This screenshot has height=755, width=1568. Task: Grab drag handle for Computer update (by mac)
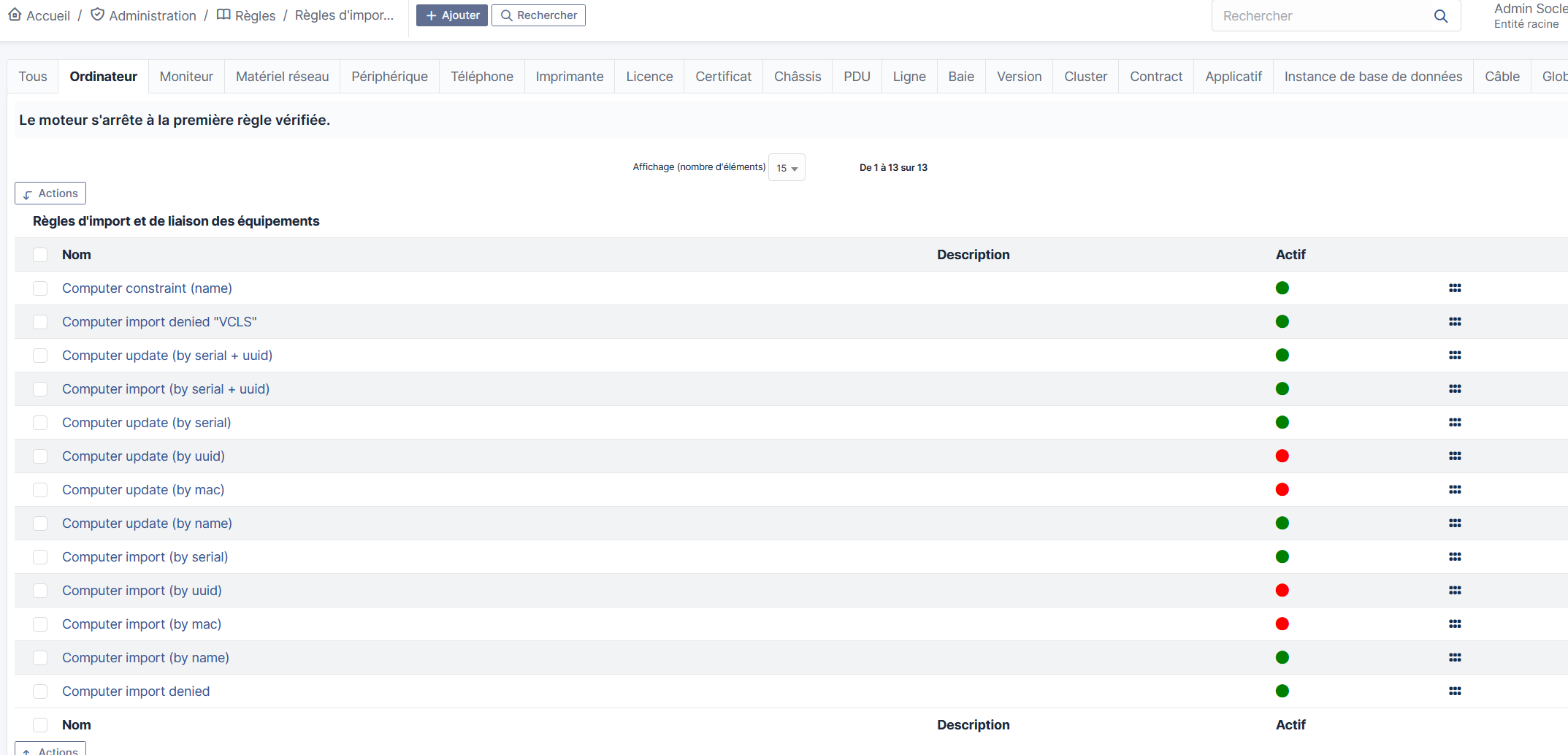tap(1455, 490)
